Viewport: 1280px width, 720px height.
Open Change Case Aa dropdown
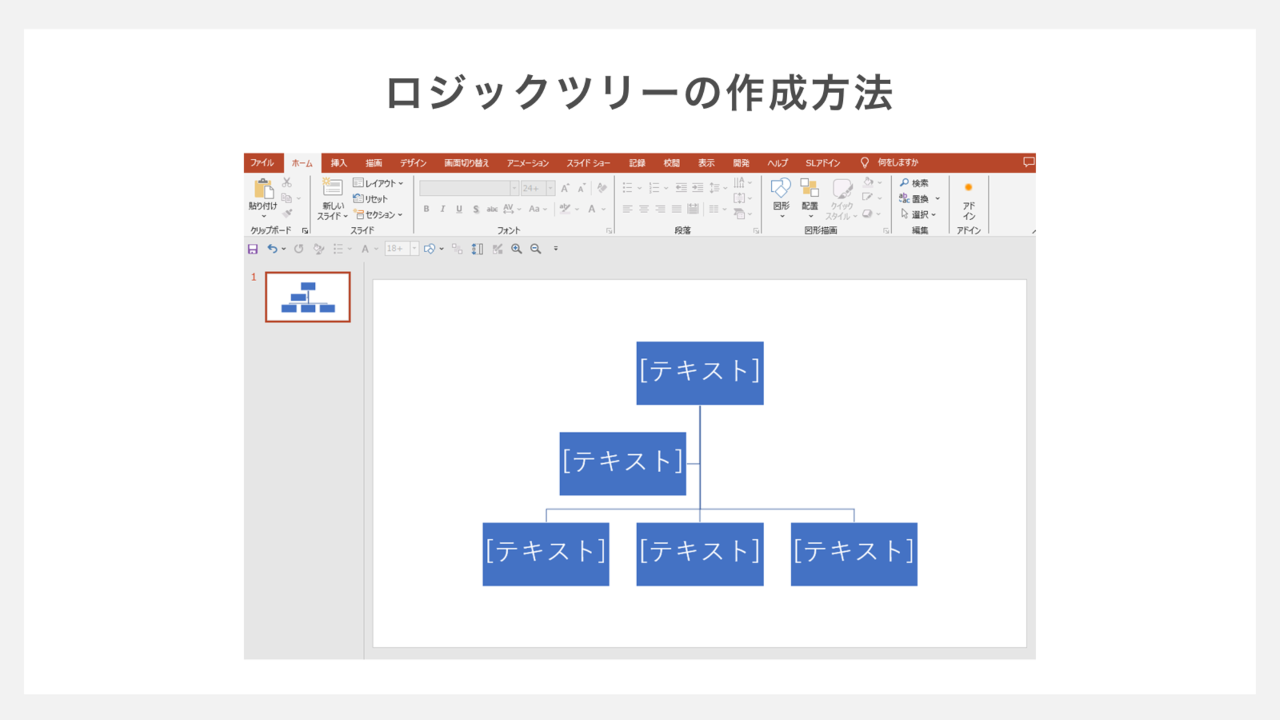click(538, 209)
